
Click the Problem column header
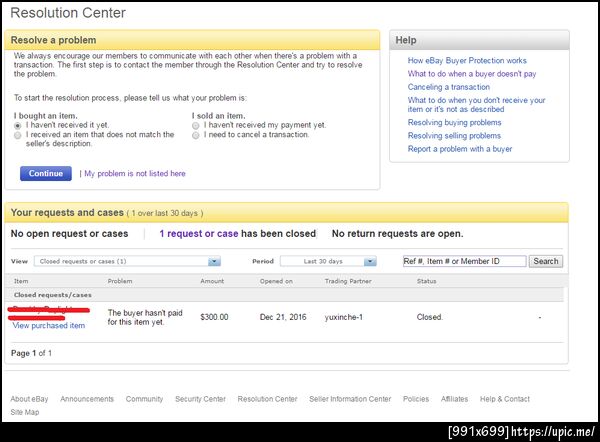pos(120,281)
